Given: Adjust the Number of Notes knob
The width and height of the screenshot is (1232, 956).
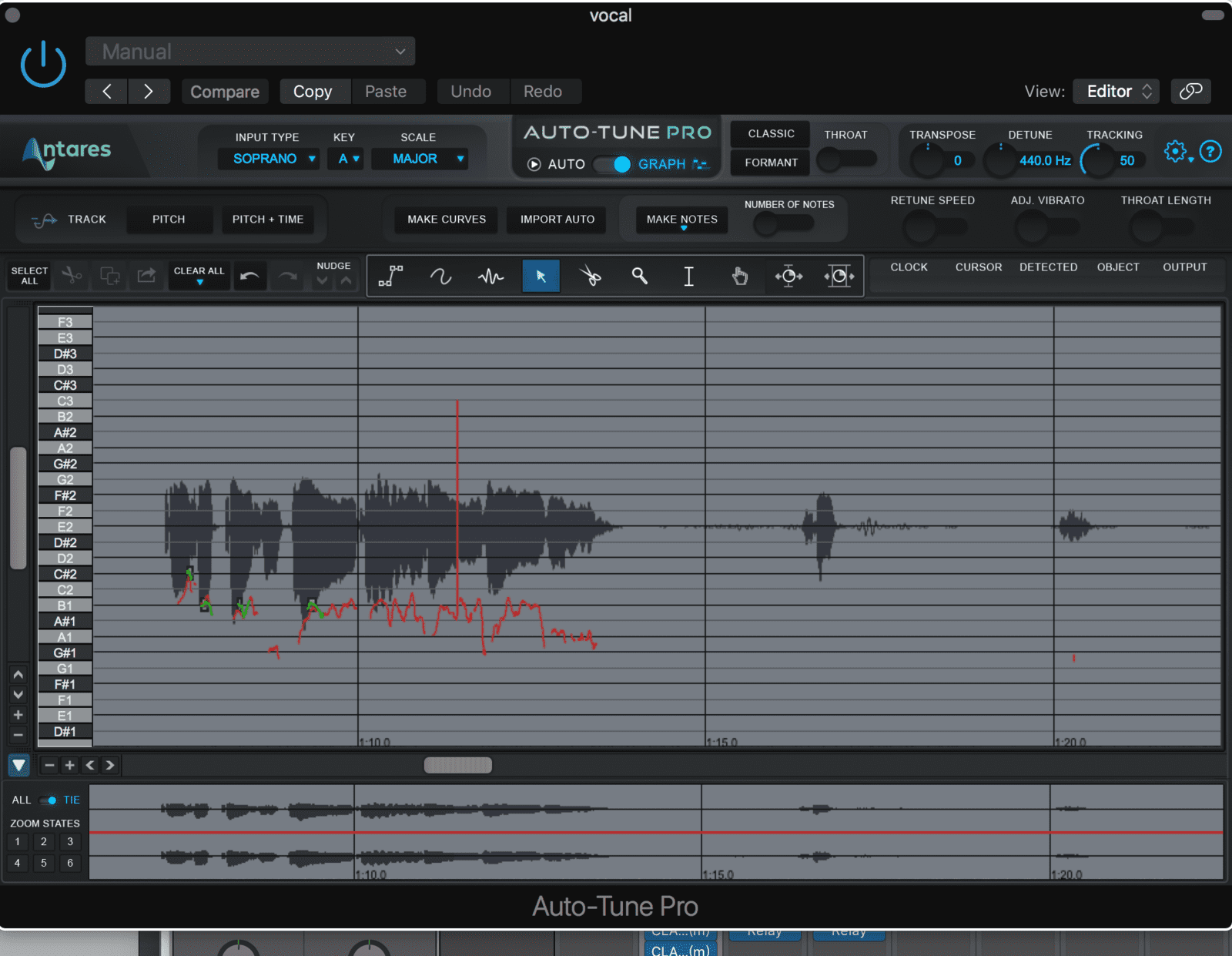Looking at the screenshot, I should click(765, 224).
